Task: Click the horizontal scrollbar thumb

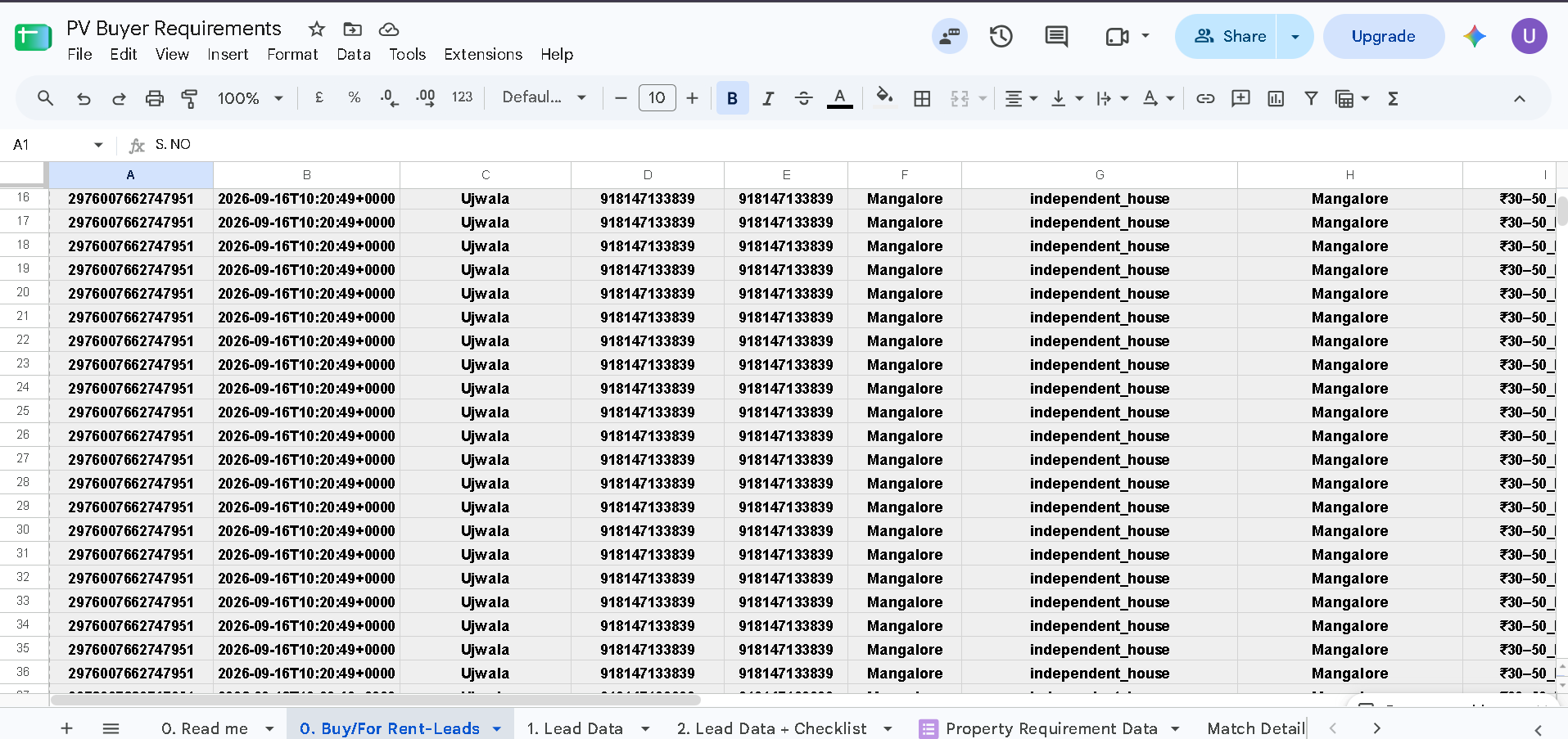Action: click(376, 700)
